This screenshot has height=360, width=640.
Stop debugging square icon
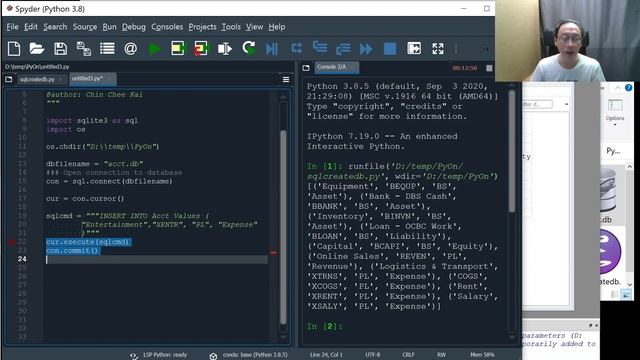click(x=390, y=49)
